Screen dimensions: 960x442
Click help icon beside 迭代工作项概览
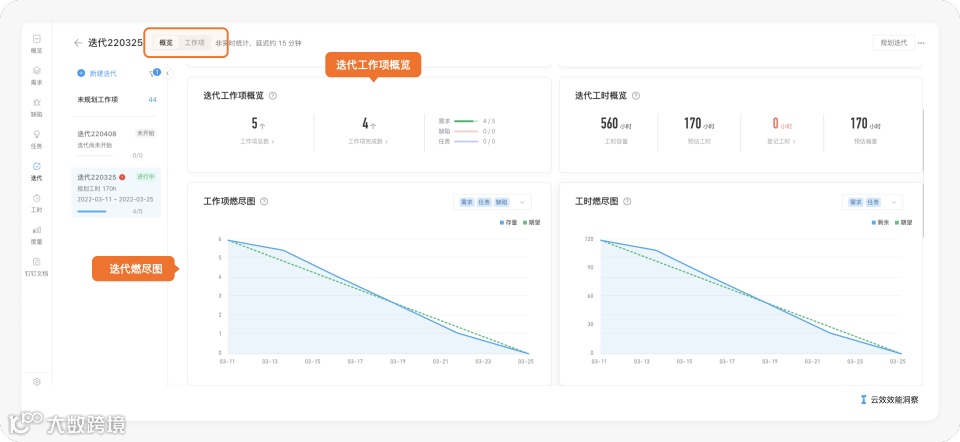click(x=273, y=96)
